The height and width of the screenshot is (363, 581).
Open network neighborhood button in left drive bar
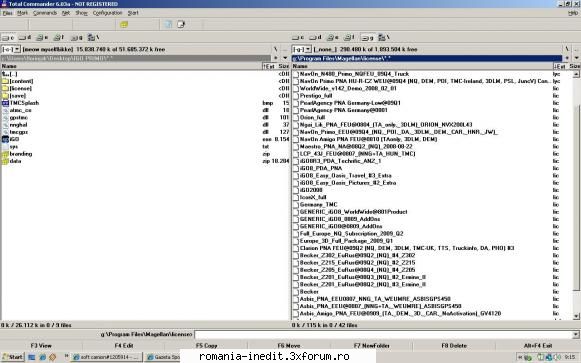pyautogui.click(x=93, y=37)
